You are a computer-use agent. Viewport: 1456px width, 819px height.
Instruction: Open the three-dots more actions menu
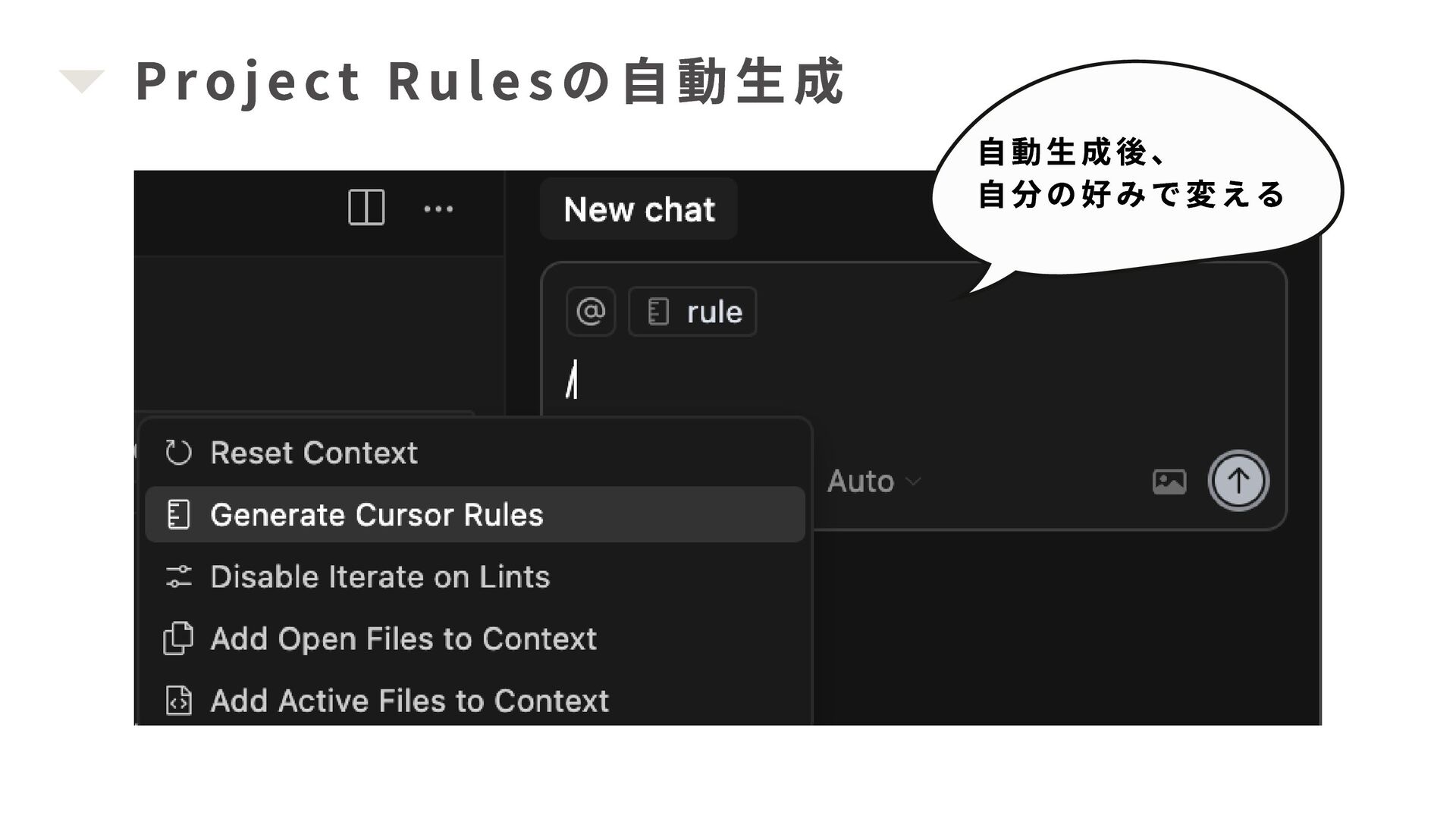pyautogui.click(x=438, y=209)
